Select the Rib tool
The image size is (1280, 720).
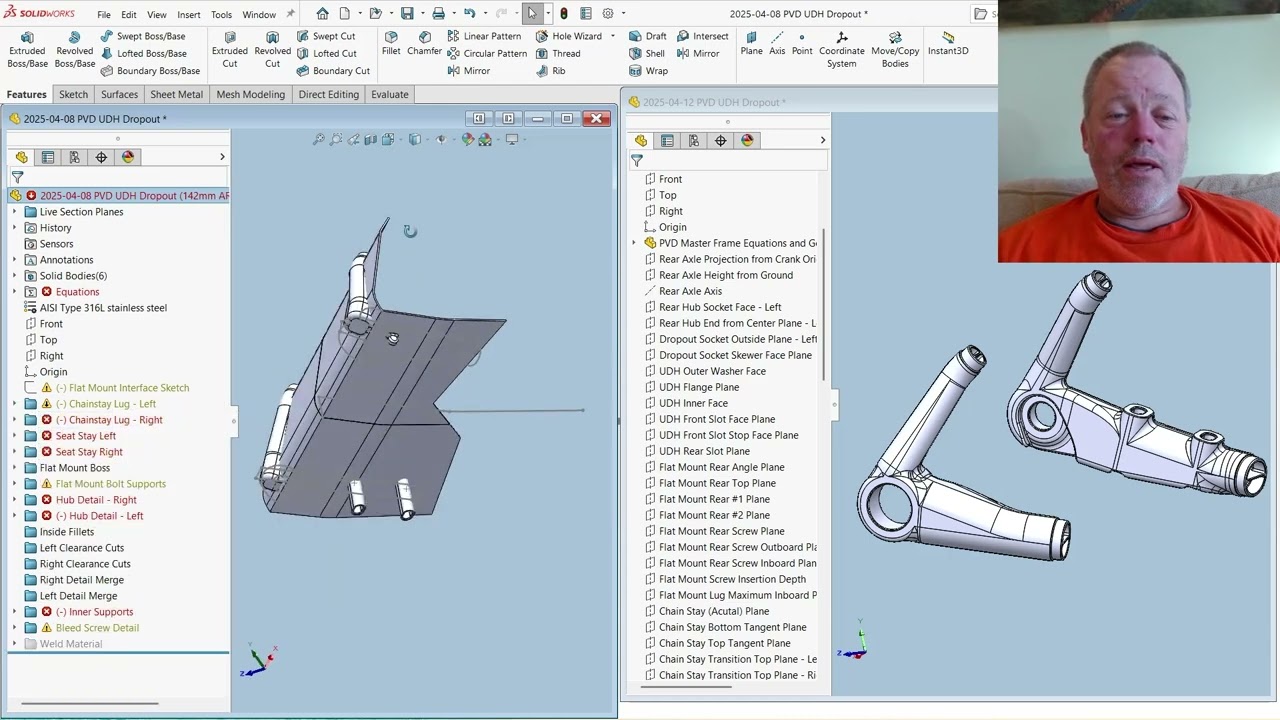click(x=551, y=71)
